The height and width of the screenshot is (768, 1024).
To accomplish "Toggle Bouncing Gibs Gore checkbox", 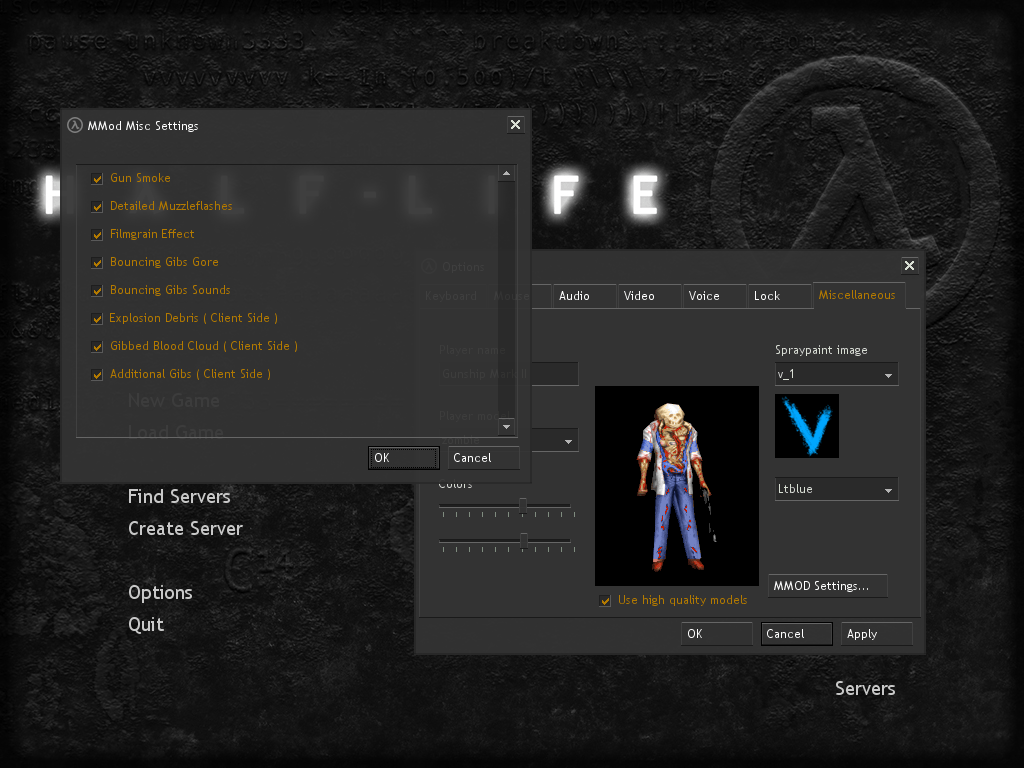I will (x=97, y=263).
